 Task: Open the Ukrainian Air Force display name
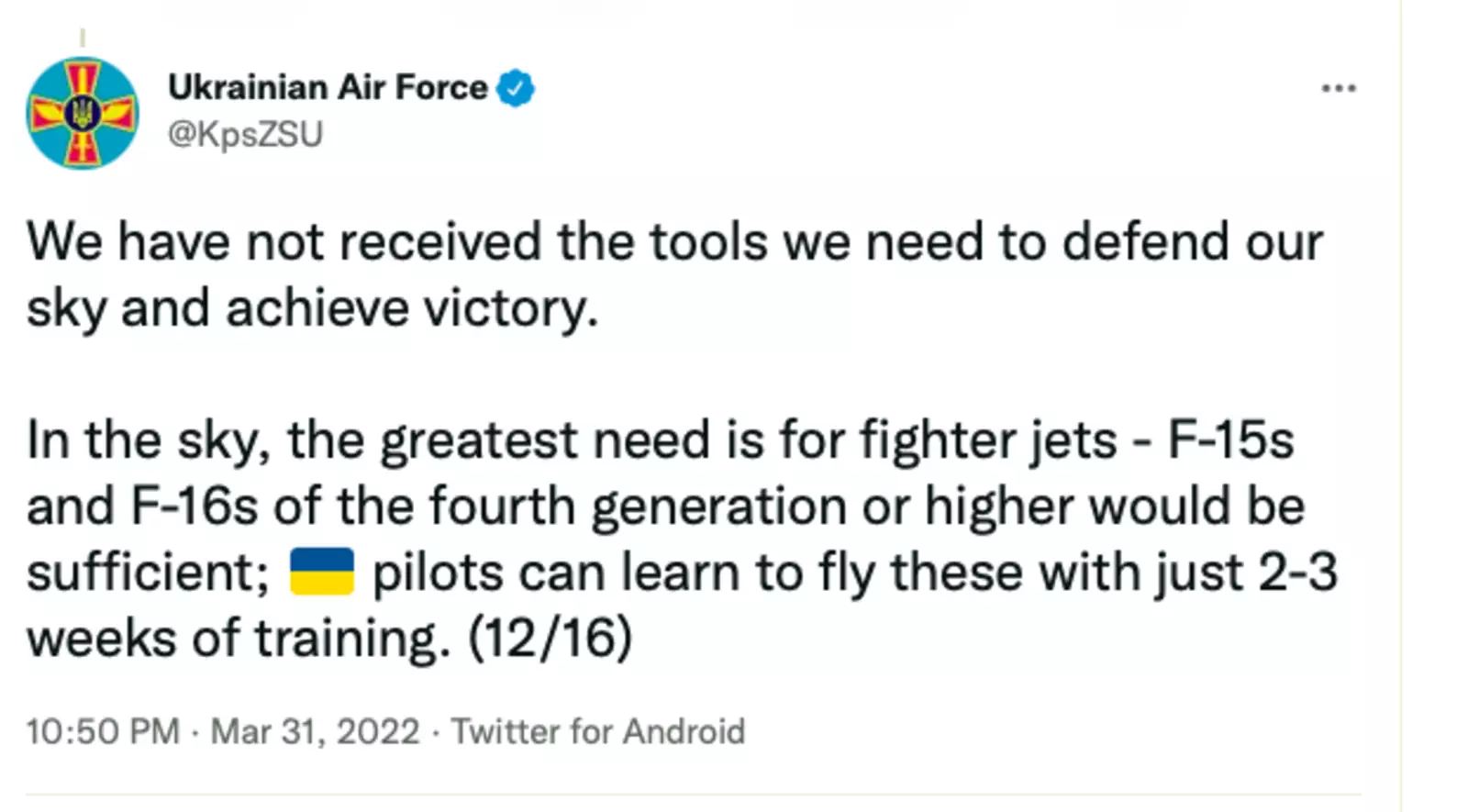coord(328,88)
